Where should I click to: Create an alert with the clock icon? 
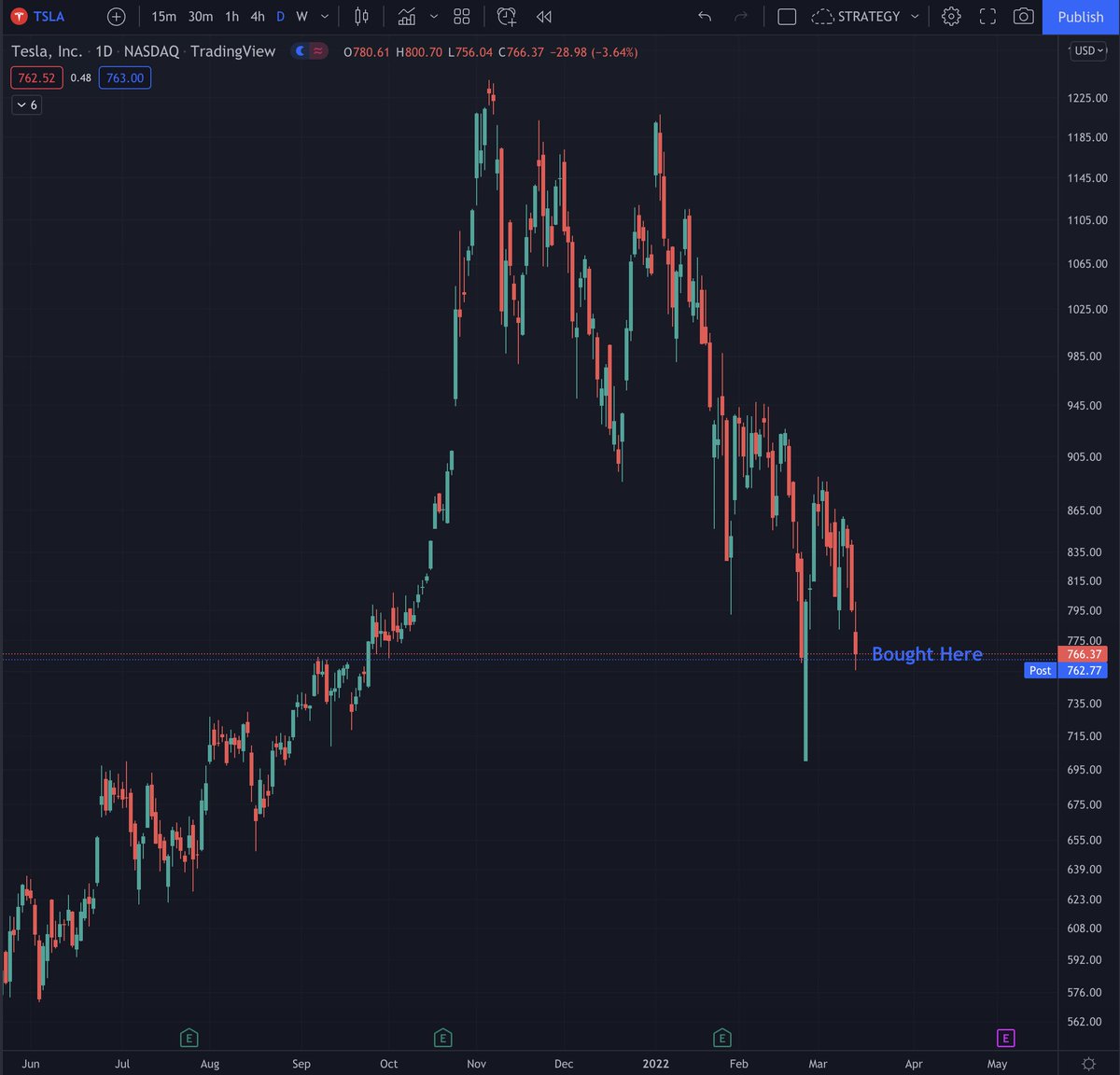coord(507,16)
